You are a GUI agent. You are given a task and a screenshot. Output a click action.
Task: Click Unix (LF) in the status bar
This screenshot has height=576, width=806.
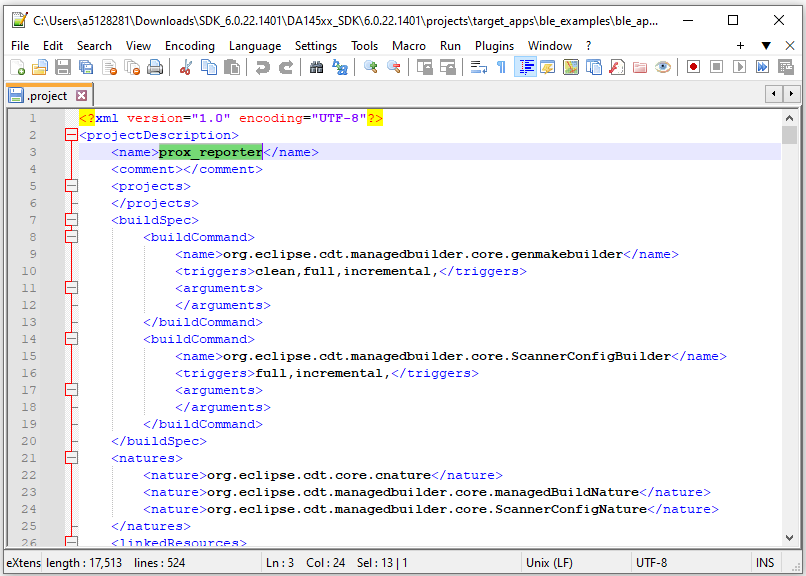pyautogui.click(x=549, y=563)
